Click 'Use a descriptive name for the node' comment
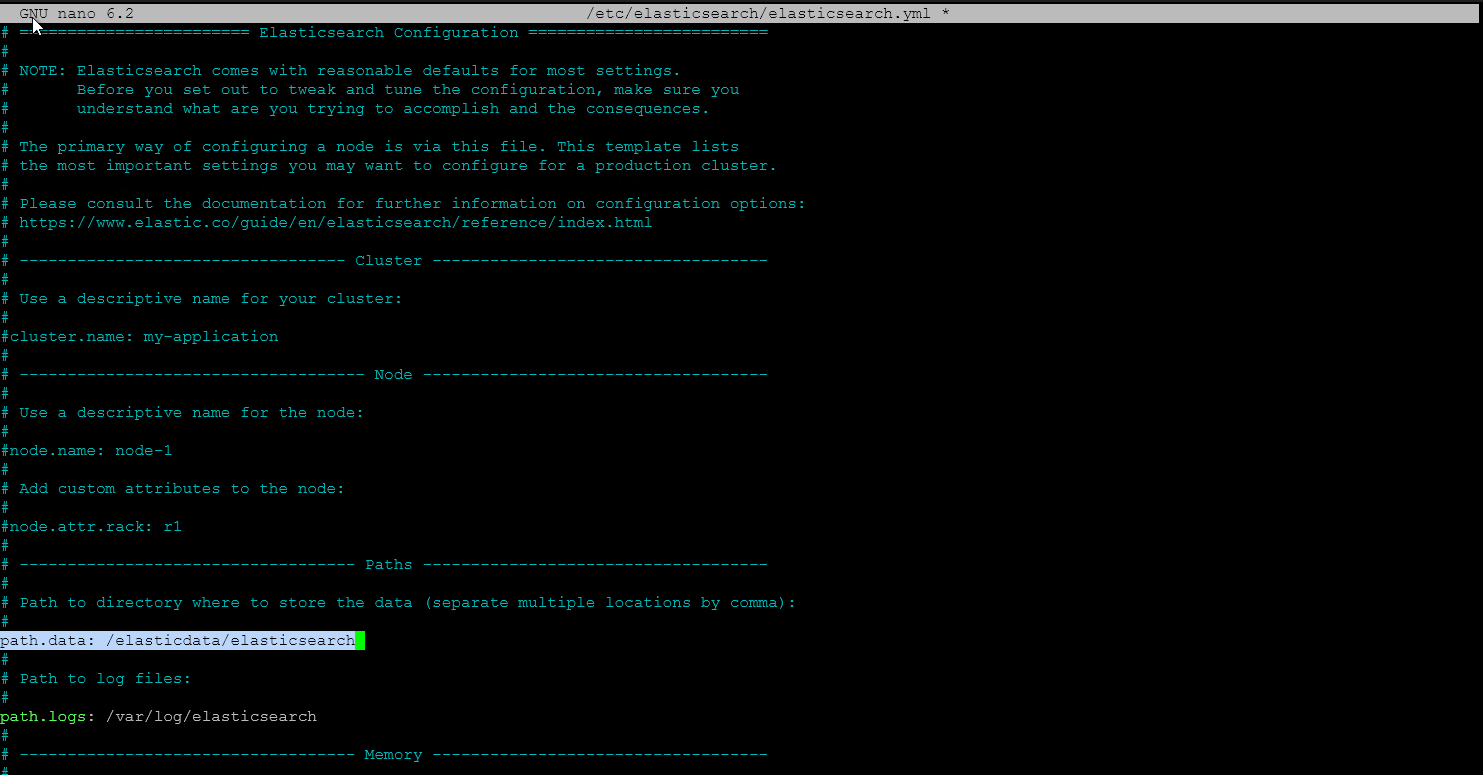Screen dimensions: 1483x775 point(182,413)
